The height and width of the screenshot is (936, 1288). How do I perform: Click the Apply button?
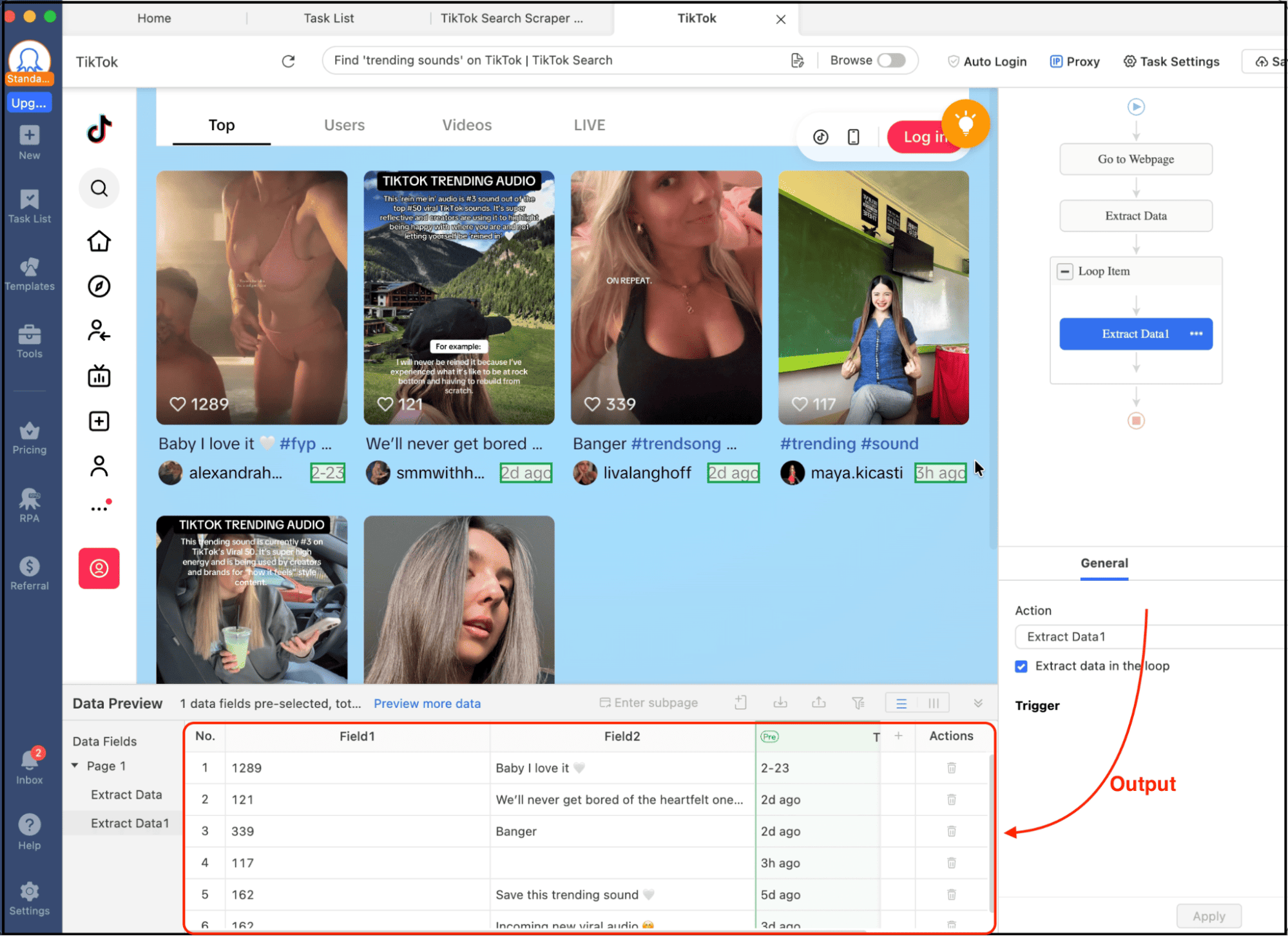pos(1209,916)
